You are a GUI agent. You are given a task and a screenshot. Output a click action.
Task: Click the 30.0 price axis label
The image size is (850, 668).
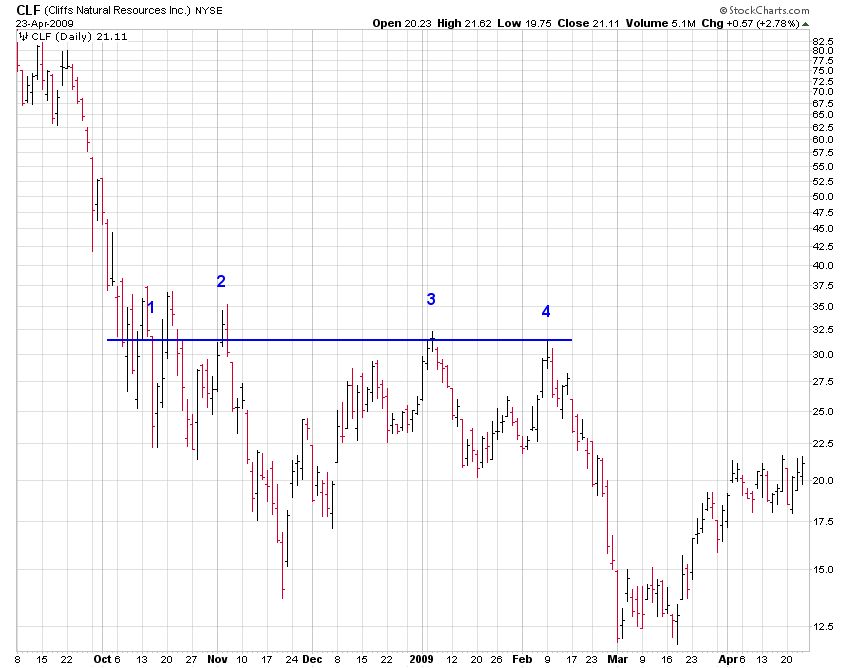tap(822, 355)
